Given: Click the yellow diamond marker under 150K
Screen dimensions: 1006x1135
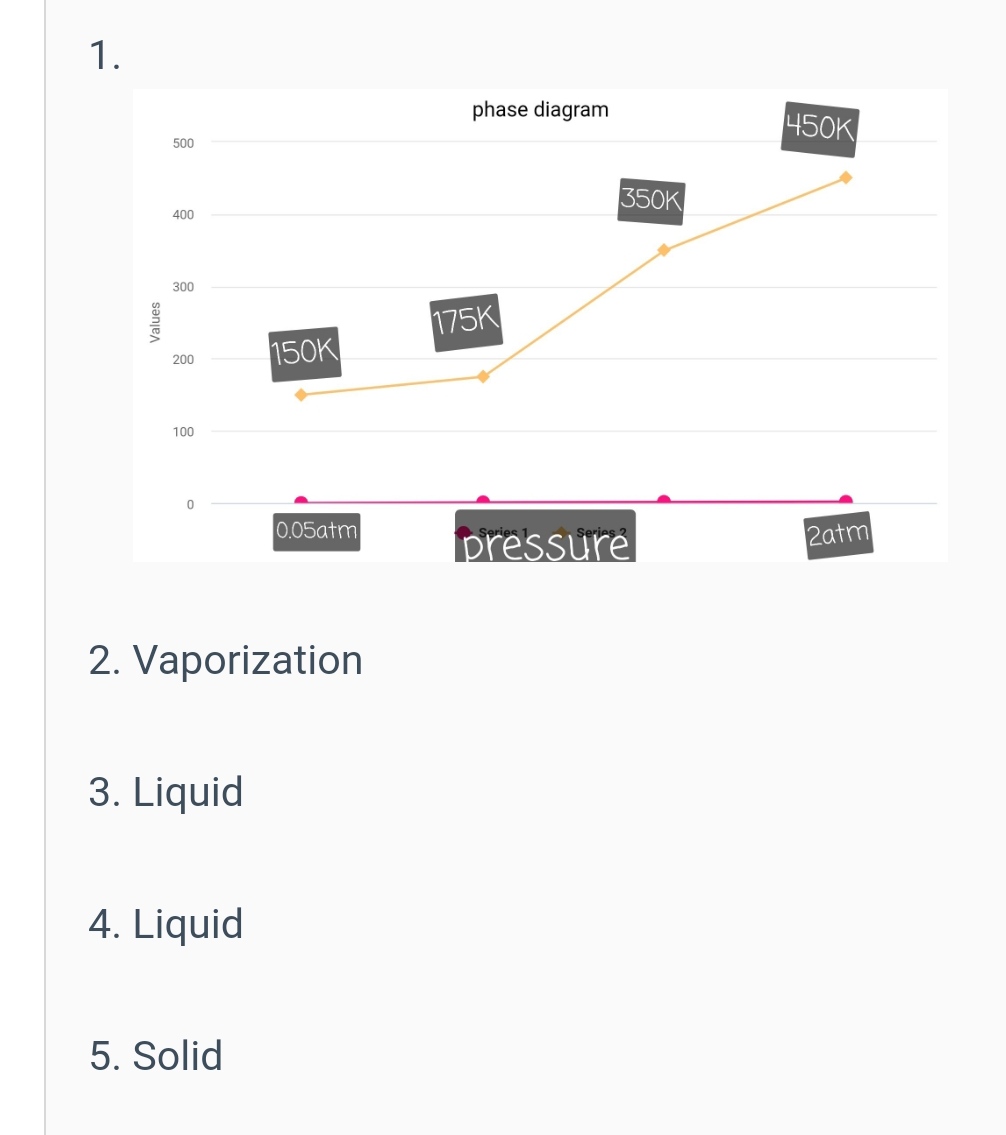Looking at the screenshot, I should click(300, 394).
